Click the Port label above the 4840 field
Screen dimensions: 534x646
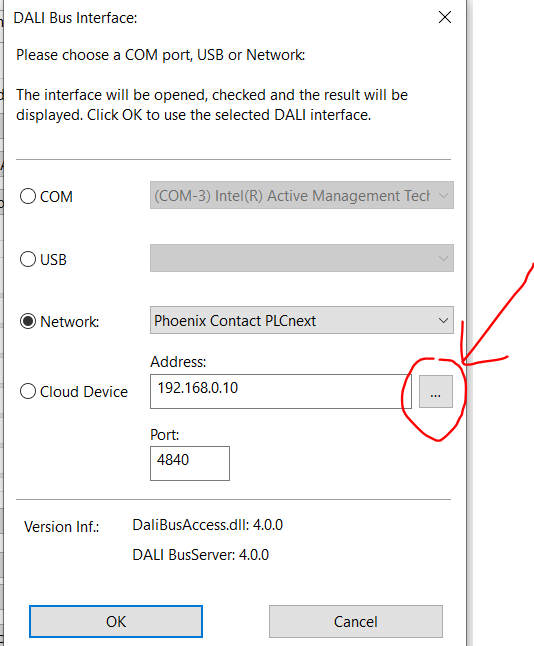pyautogui.click(x=164, y=435)
